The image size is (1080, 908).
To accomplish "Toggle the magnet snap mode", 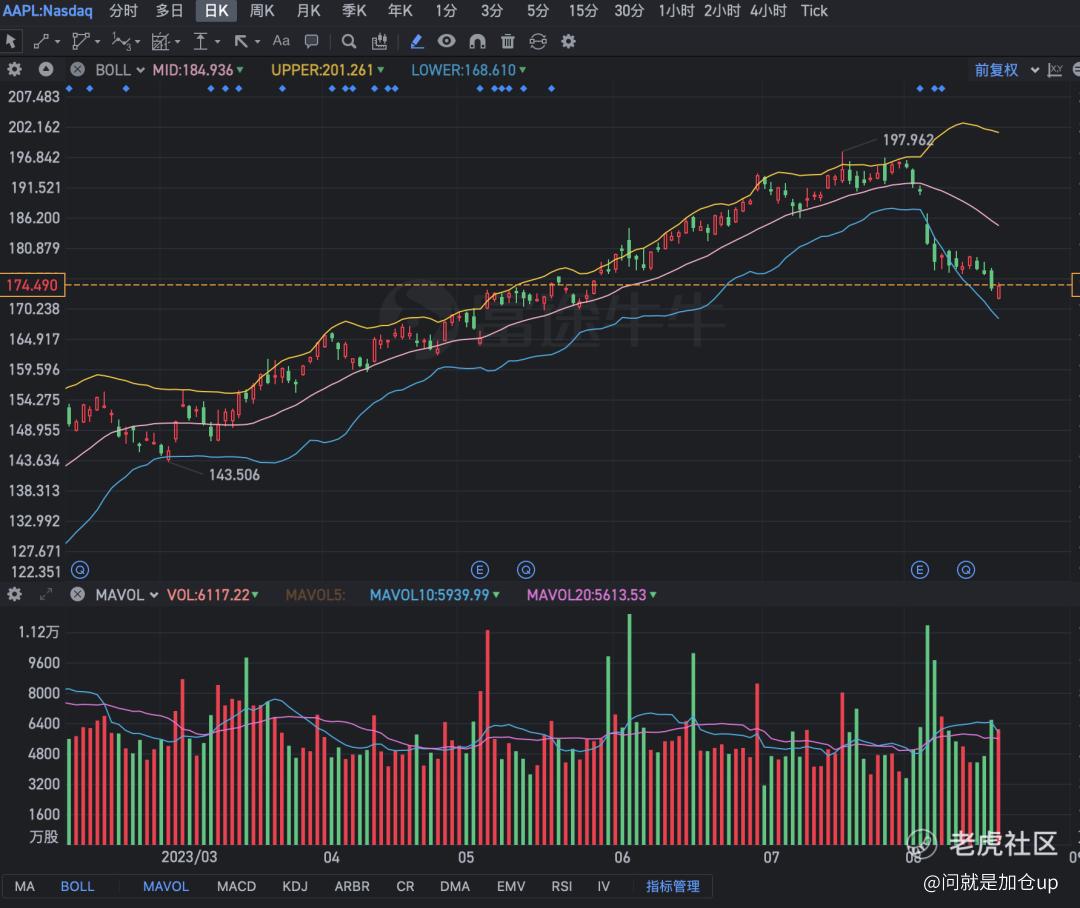I will point(477,41).
